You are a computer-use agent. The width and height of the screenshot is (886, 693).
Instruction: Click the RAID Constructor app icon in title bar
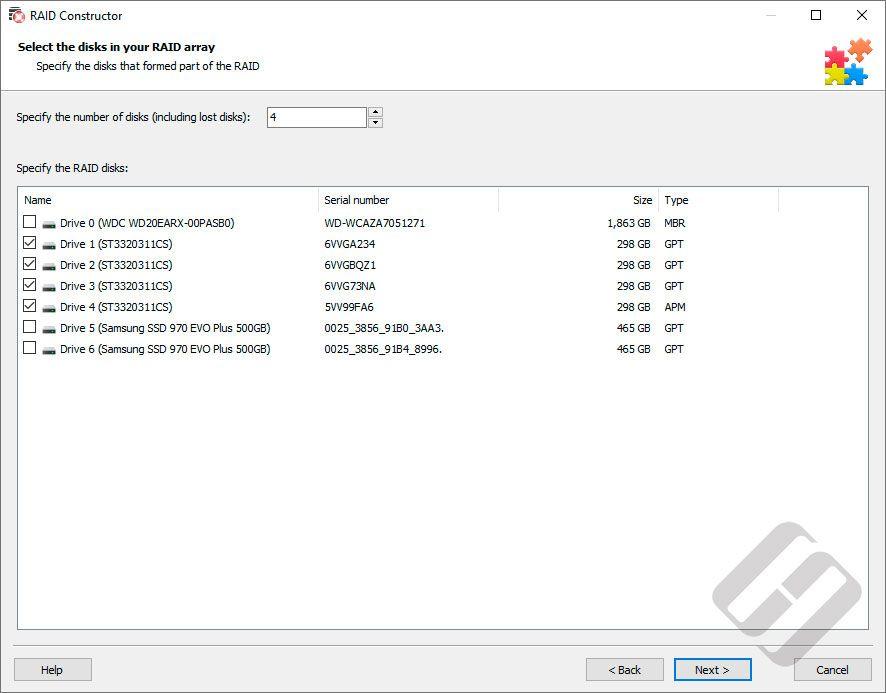pos(16,15)
